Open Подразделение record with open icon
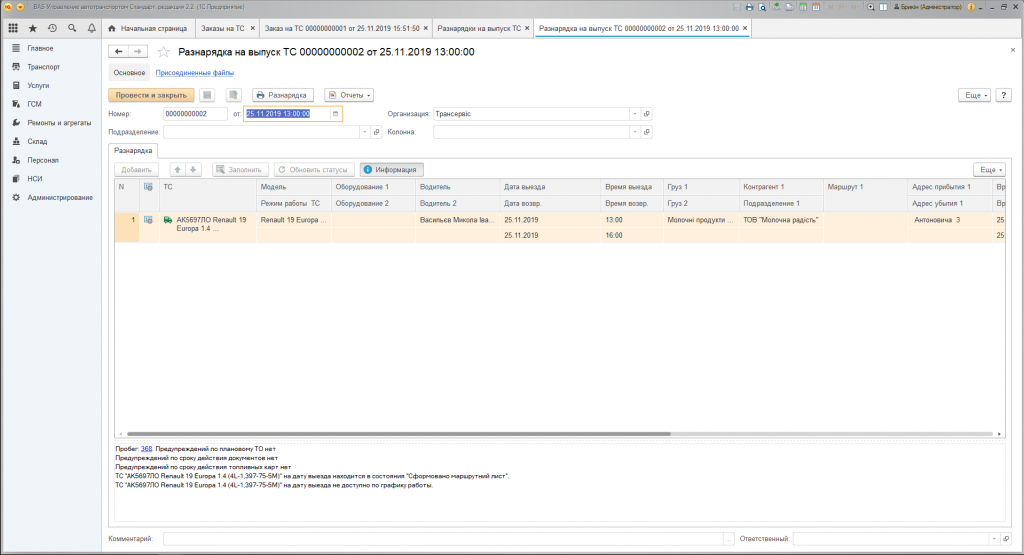Viewport: 1024px width, 555px height. click(376, 132)
